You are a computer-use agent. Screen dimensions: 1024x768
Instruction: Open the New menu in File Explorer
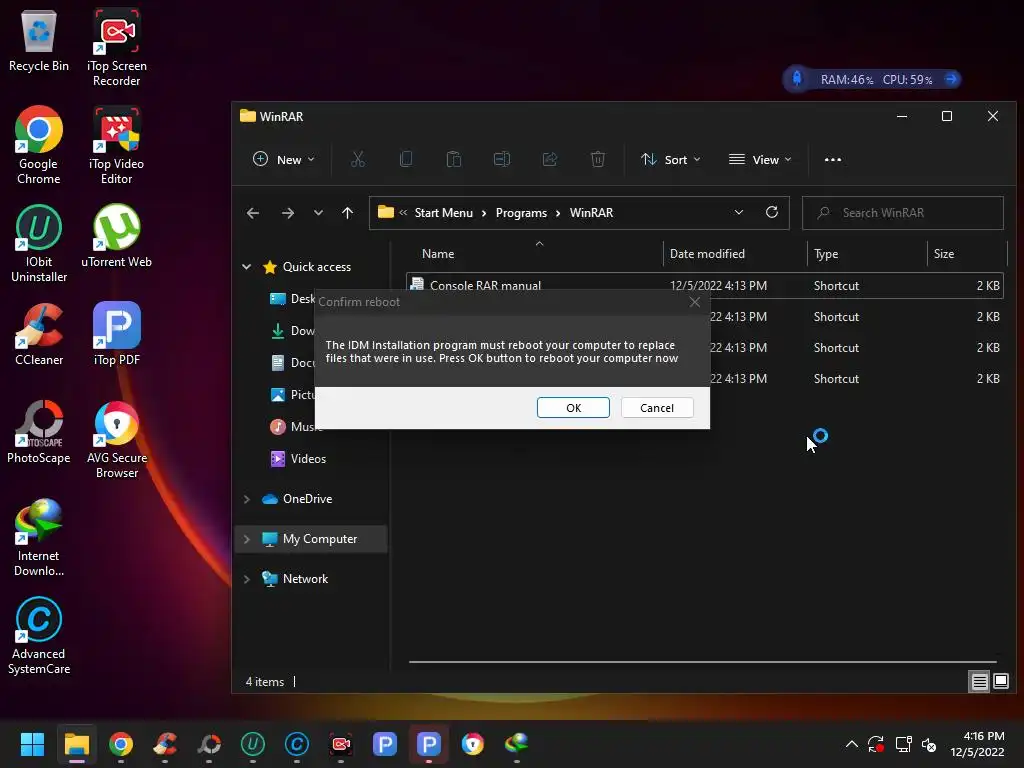coord(283,159)
